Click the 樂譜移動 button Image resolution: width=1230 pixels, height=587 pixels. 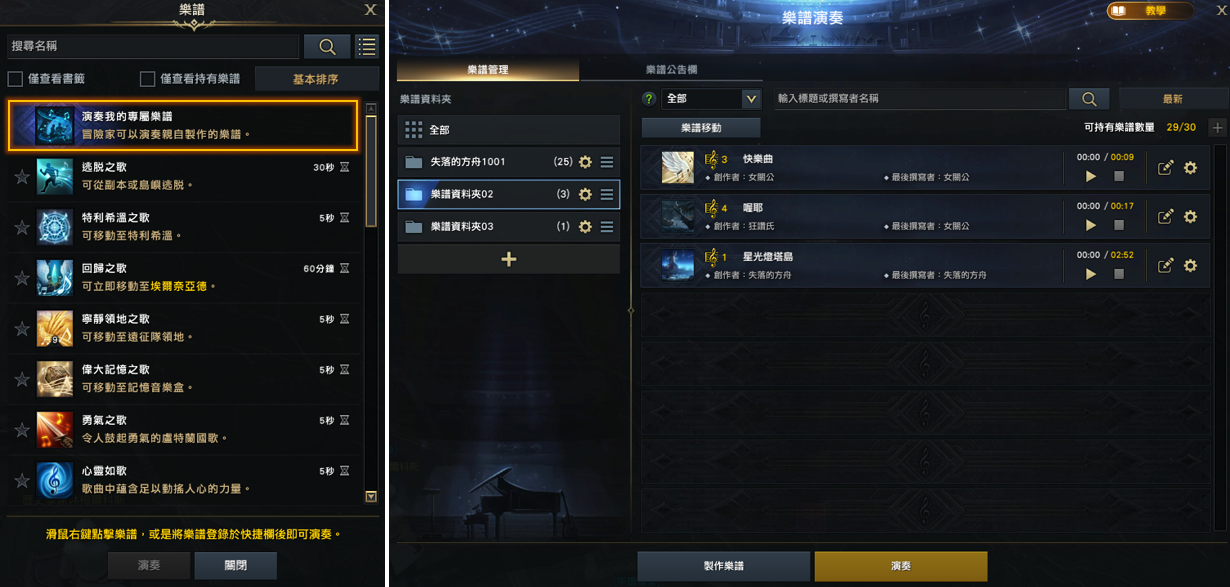(701, 128)
